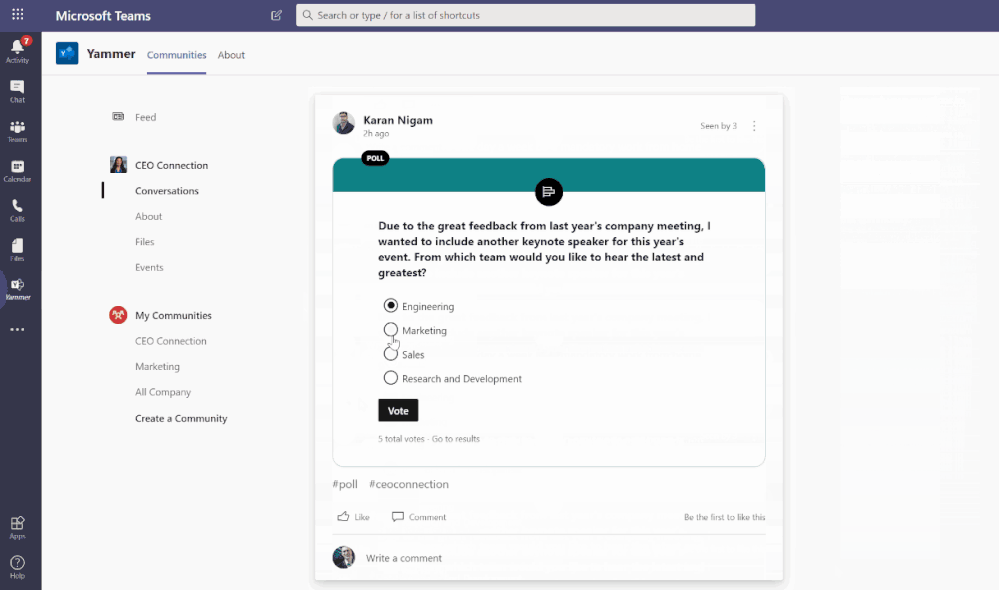Open Events in CEO Connection
Viewport: 1002px width, 592px height.
(x=149, y=267)
